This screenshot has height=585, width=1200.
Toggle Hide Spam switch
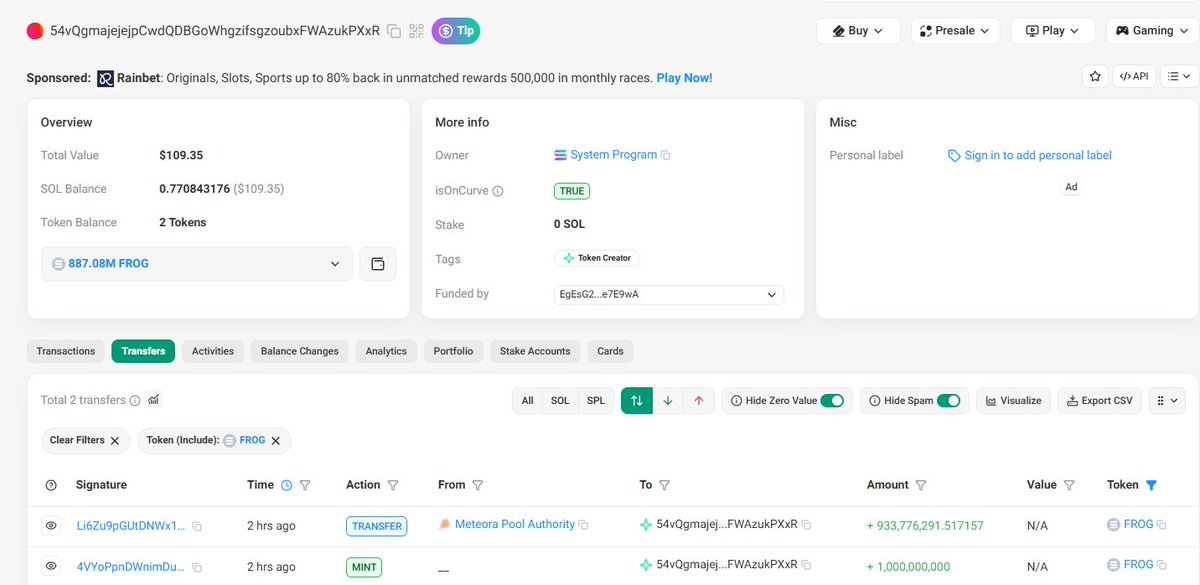[949, 401]
